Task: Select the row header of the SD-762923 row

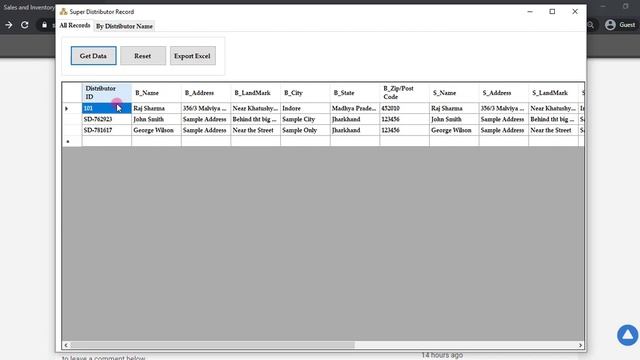Action: click(72, 119)
